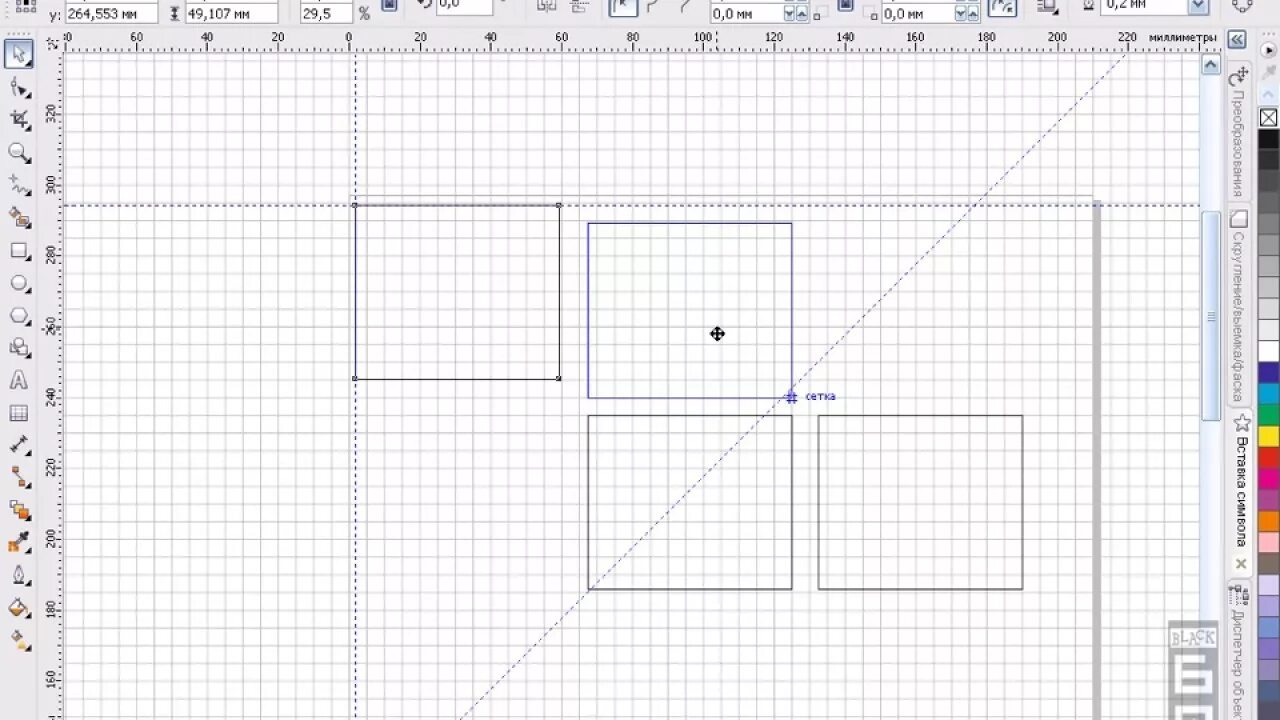Collapse the docker panel with double-arrow button
The image size is (1280, 720).
pyautogui.click(x=1237, y=39)
